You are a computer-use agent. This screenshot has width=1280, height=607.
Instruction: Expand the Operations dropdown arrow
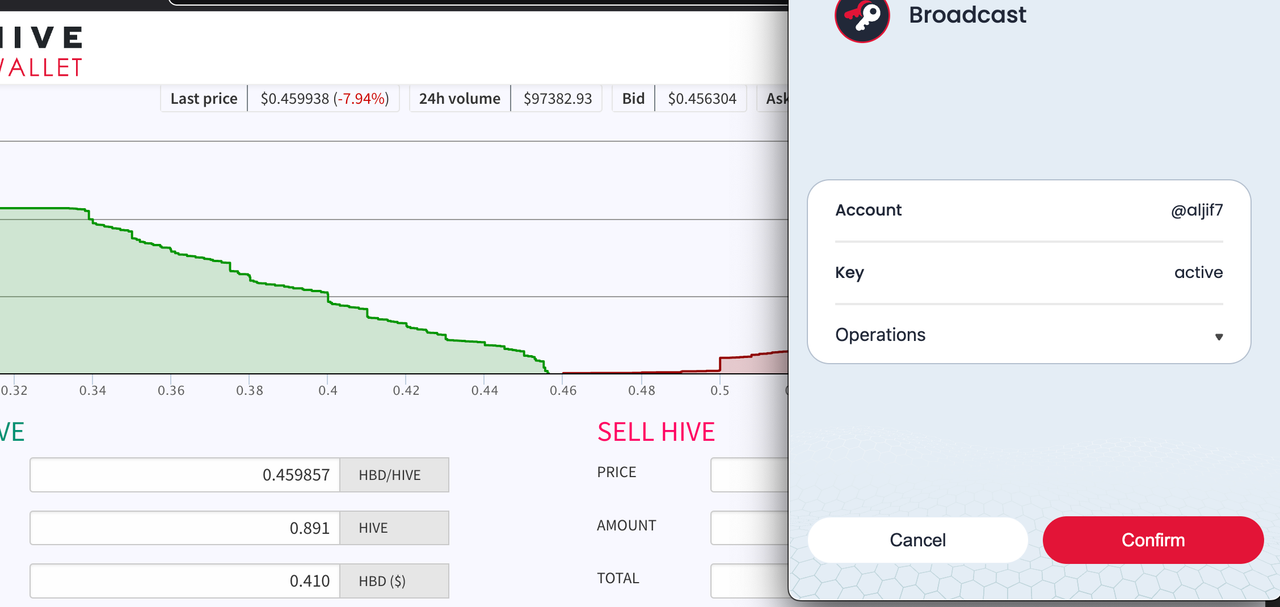1218,336
